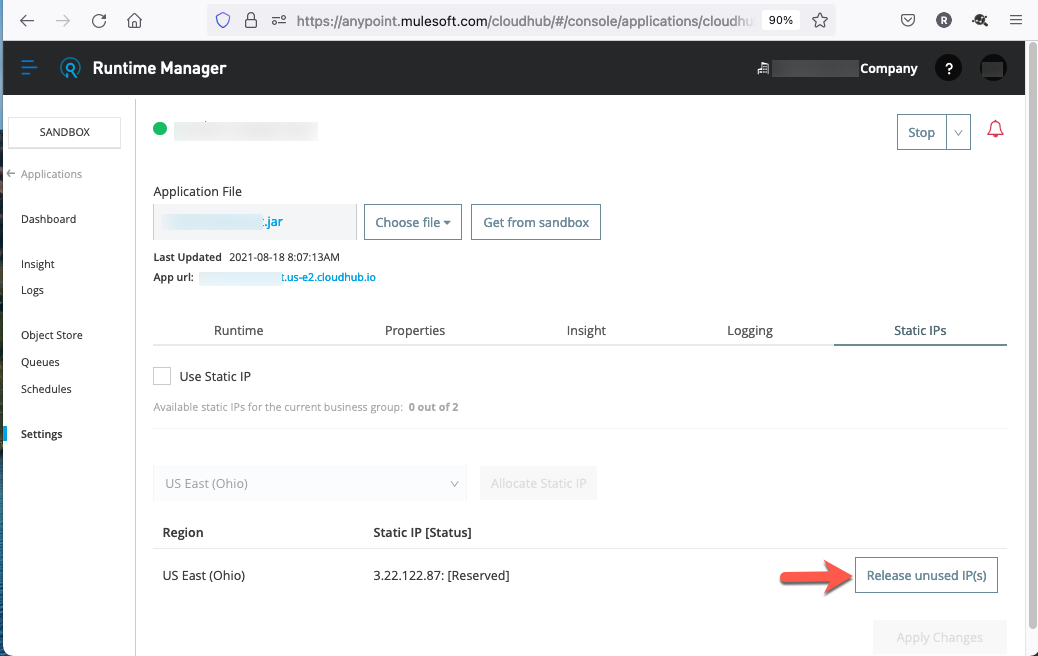
Task: Open the US East (Ohio) region dropdown
Action: coord(309,483)
